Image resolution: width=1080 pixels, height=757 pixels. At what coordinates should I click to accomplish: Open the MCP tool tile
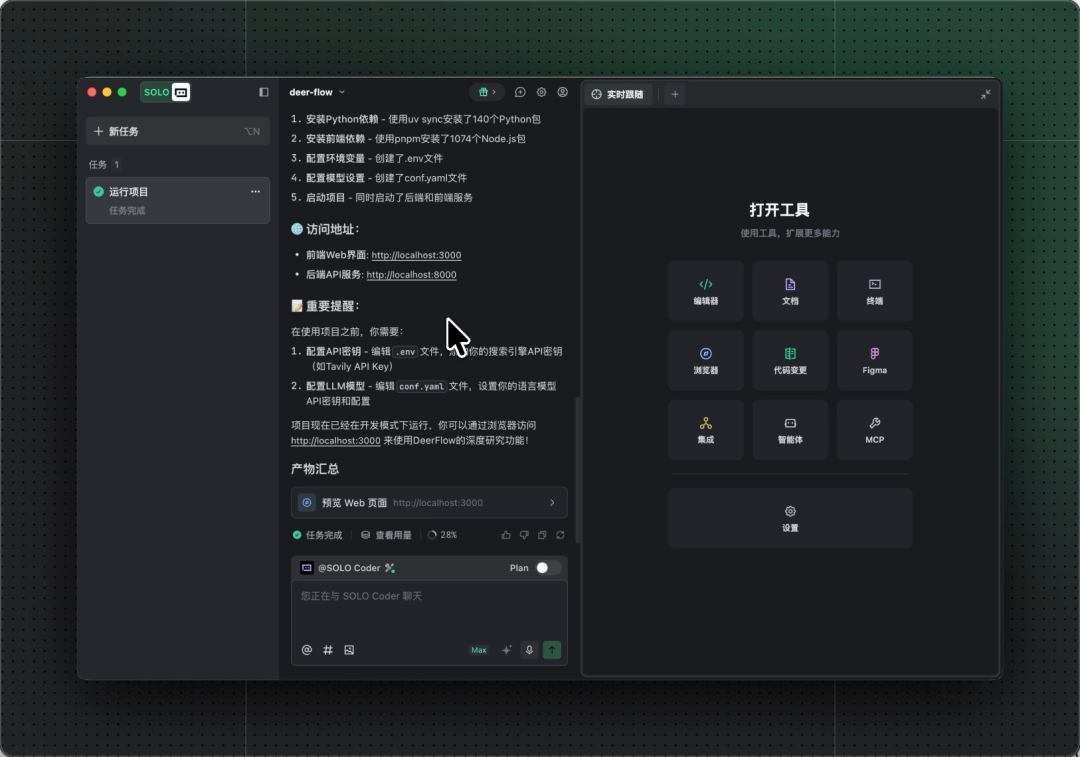tap(874, 430)
